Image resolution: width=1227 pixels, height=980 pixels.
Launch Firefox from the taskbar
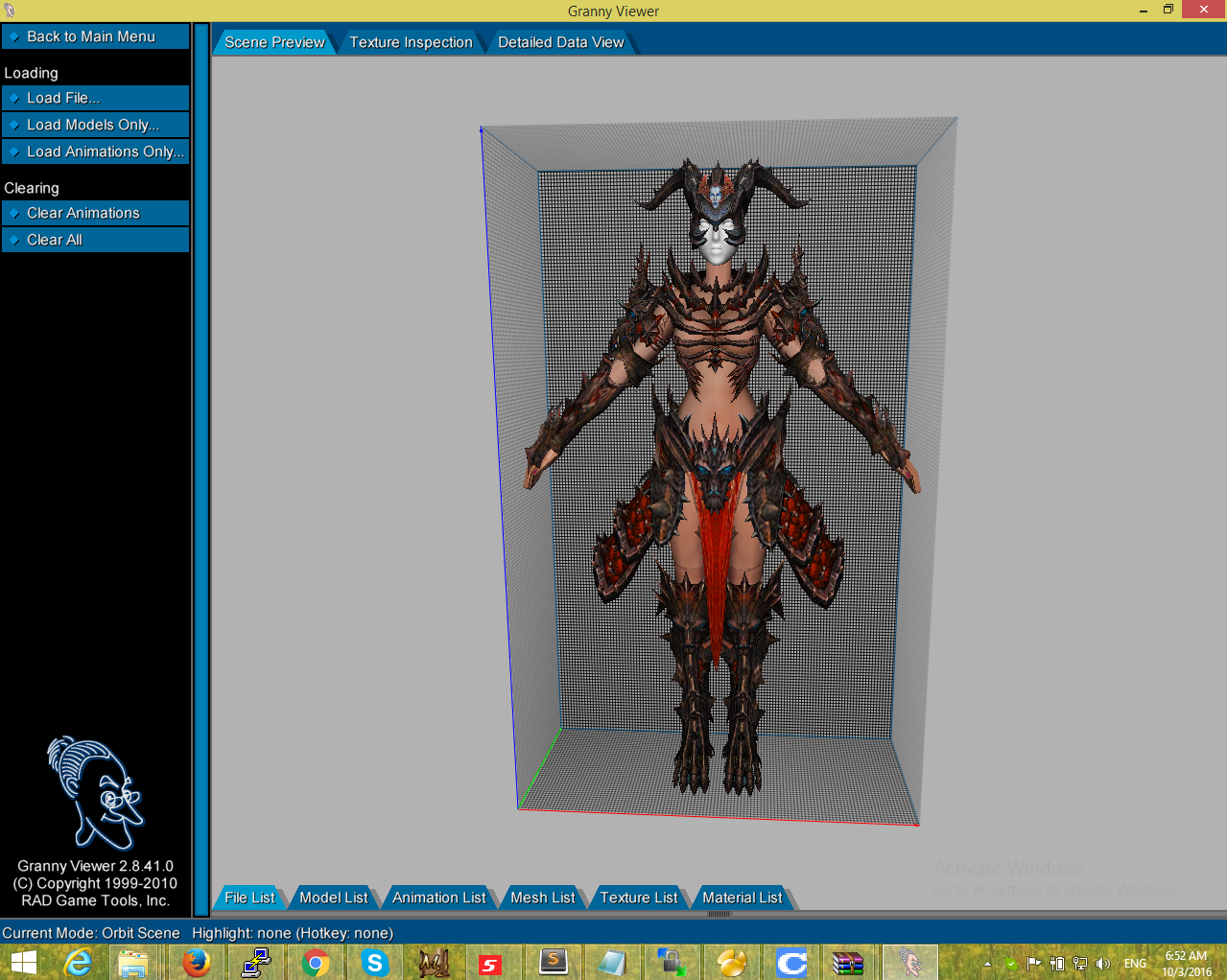pyautogui.click(x=196, y=963)
